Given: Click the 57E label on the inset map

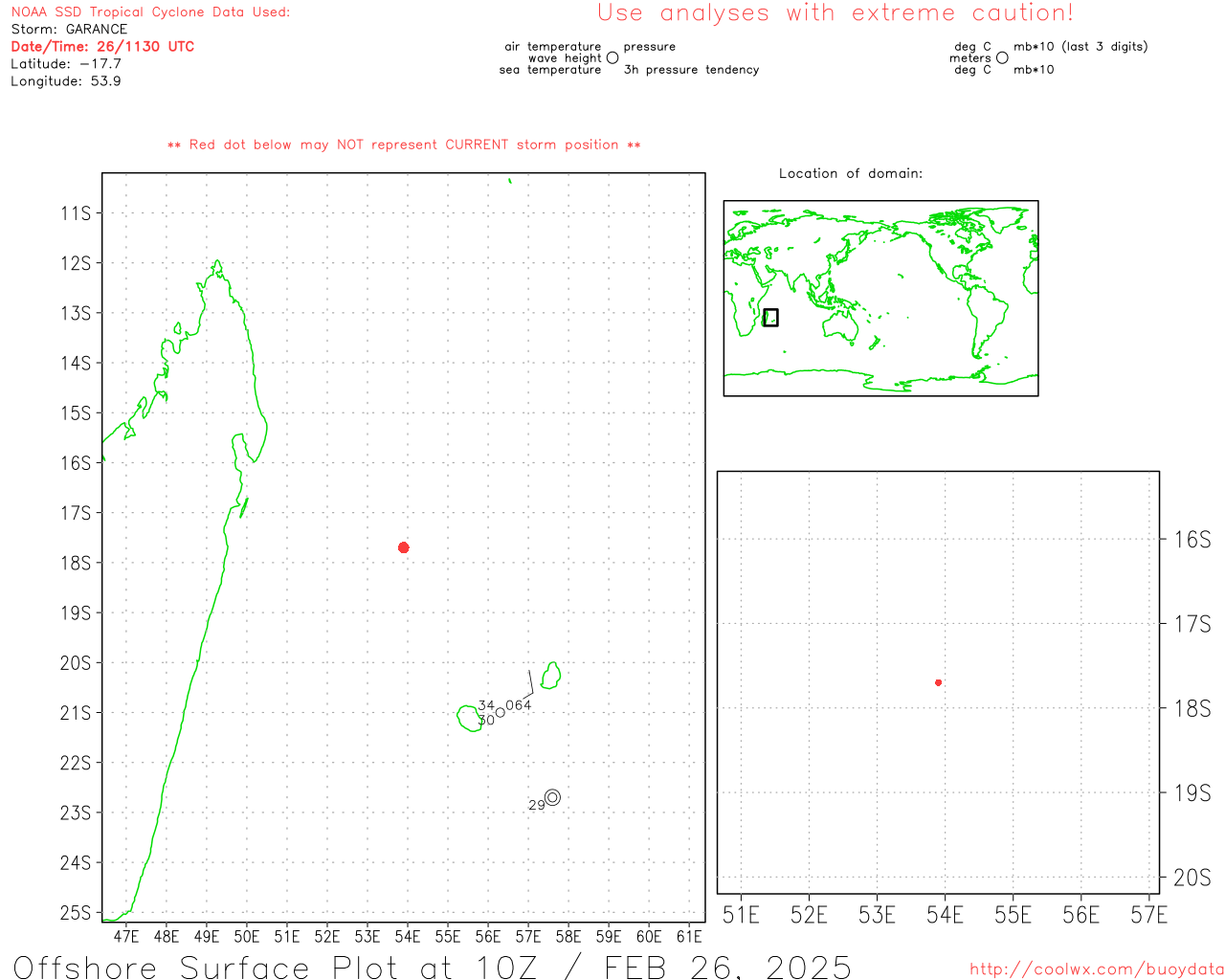Looking at the screenshot, I should click(1148, 915).
